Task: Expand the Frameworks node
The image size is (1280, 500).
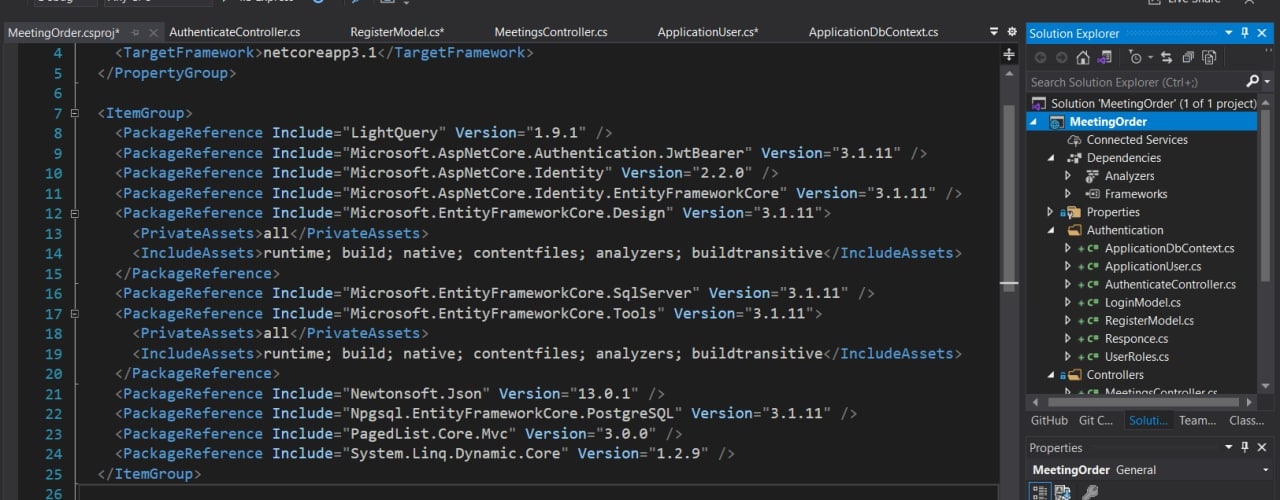Action: click(1068, 194)
